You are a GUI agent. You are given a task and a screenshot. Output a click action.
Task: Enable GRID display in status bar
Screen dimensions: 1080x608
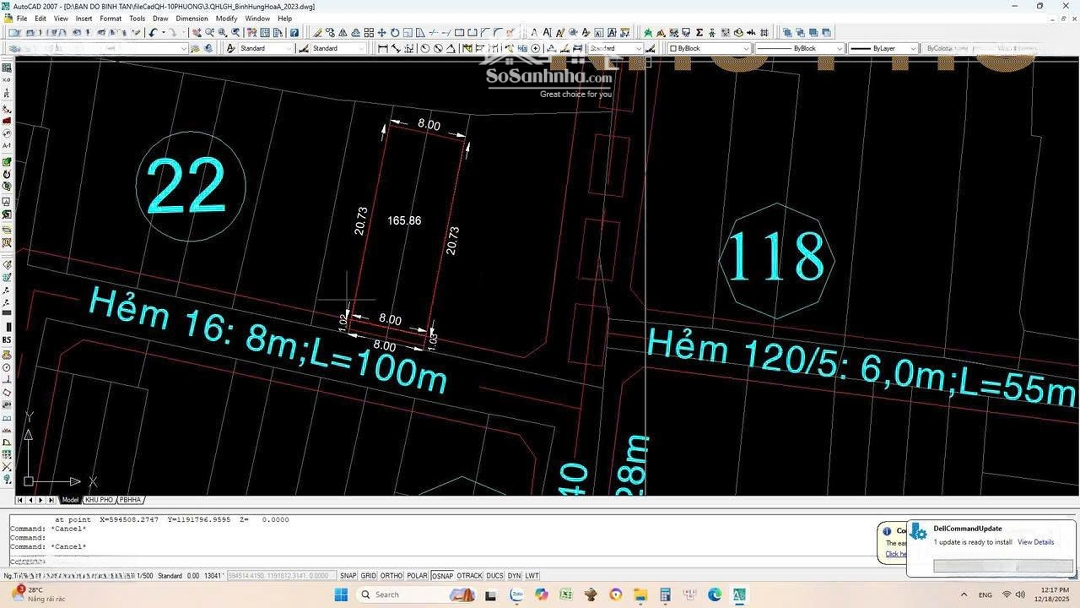point(369,576)
